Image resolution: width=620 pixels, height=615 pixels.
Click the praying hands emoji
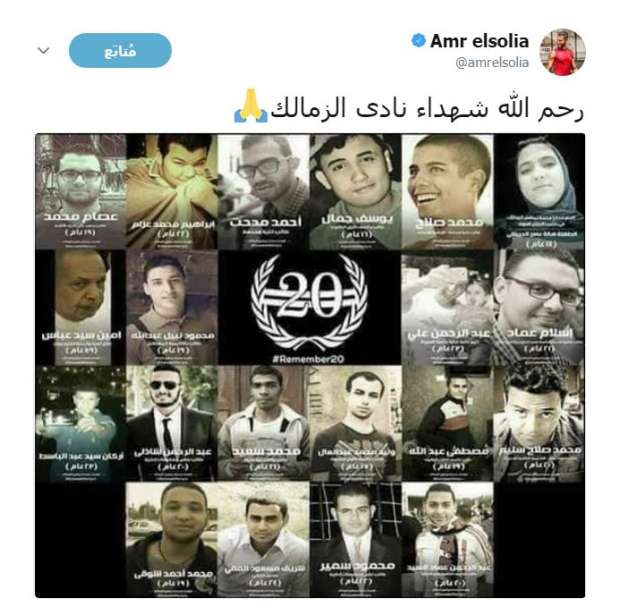point(251,106)
